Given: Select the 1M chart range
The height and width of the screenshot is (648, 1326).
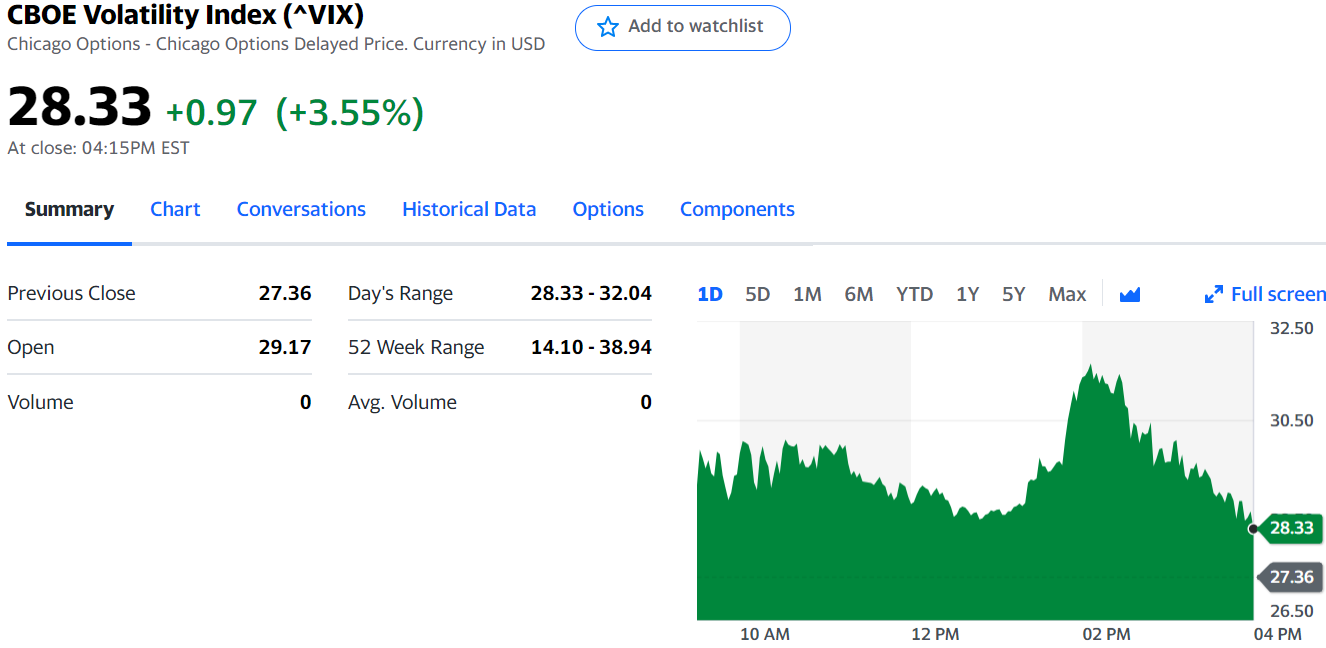Looking at the screenshot, I should (807, 294).
